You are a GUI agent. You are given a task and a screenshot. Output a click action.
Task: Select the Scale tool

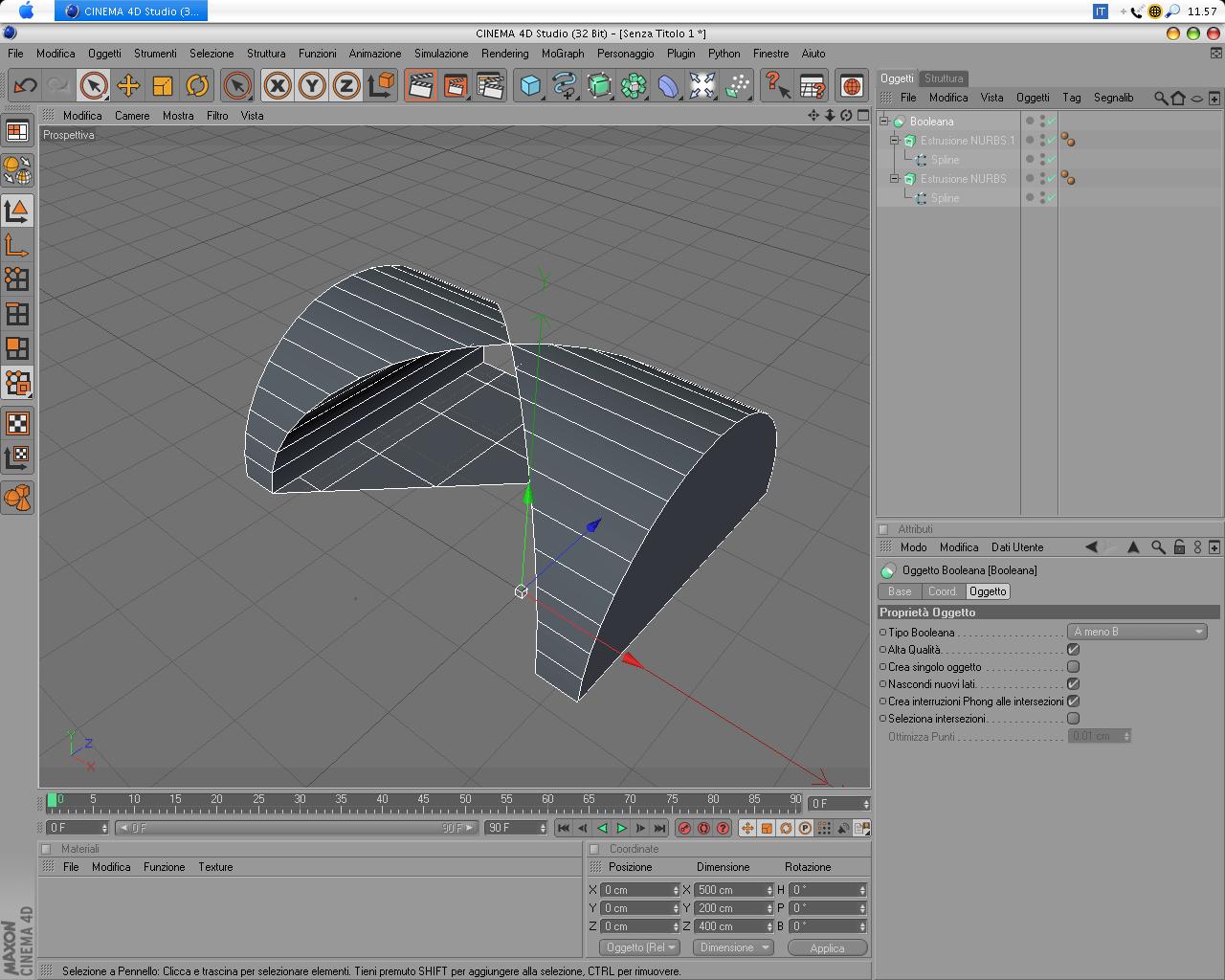point(163,86)
